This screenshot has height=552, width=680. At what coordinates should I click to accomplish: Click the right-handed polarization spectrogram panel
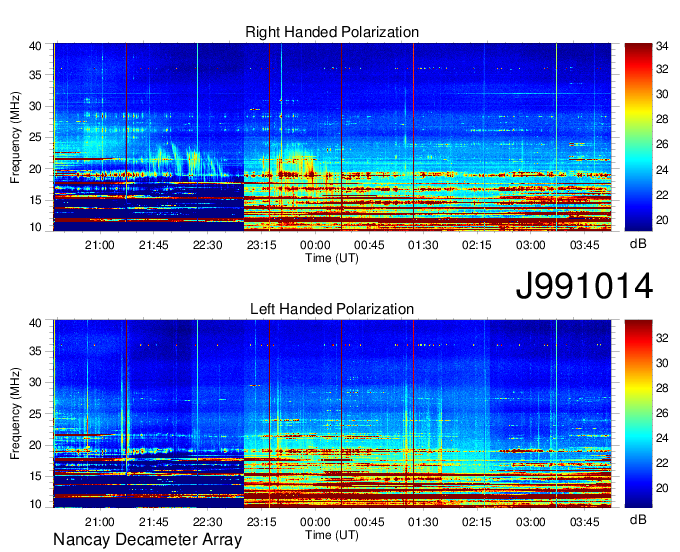click(332, 137)
